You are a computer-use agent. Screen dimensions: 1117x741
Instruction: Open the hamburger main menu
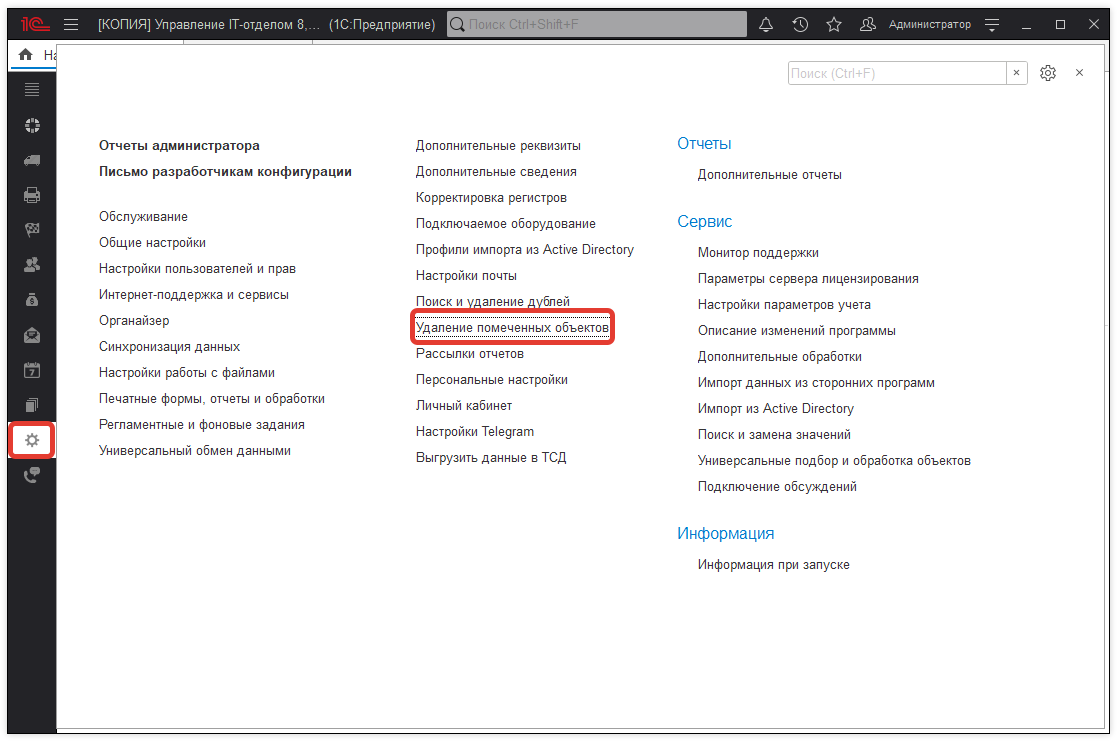(x=70, y=24)
